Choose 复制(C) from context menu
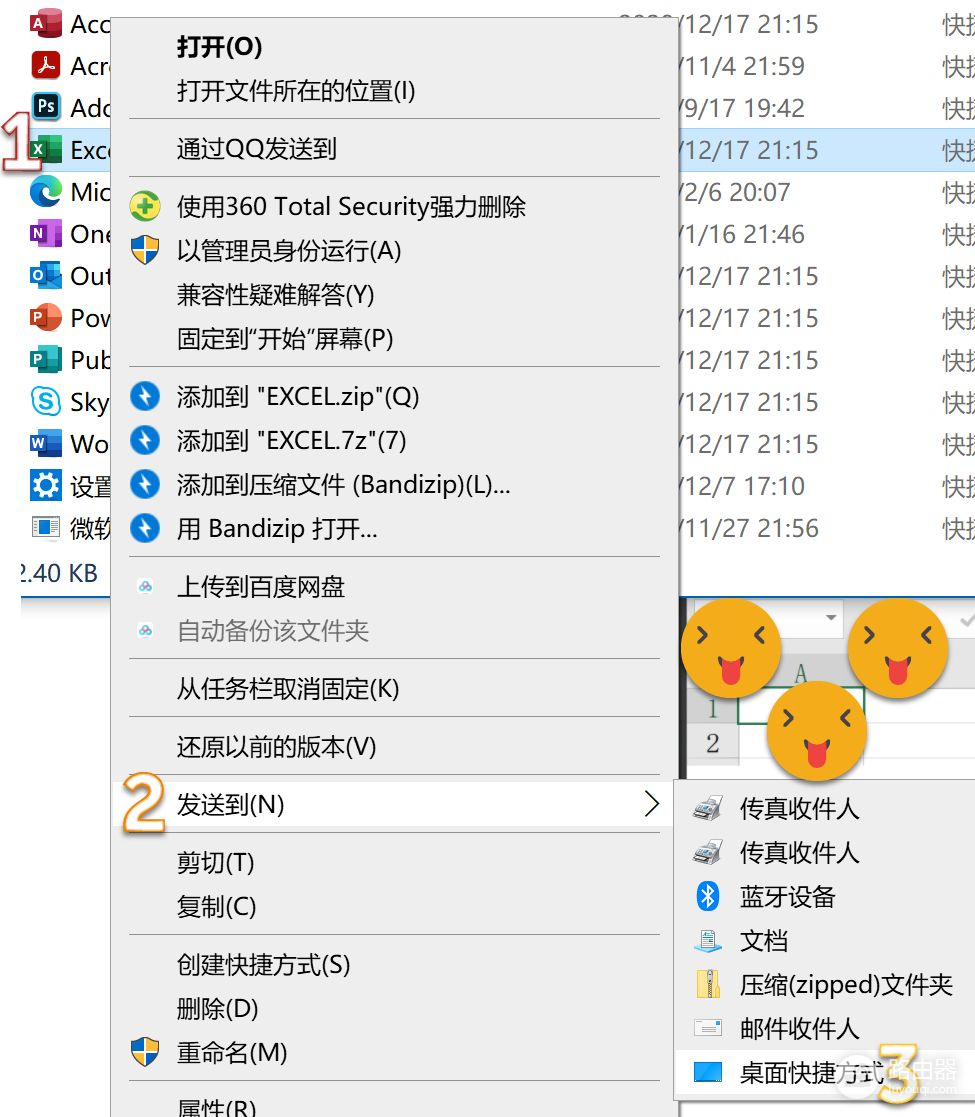The height and width of the screenshot is (1117, 975). [216, 907]
